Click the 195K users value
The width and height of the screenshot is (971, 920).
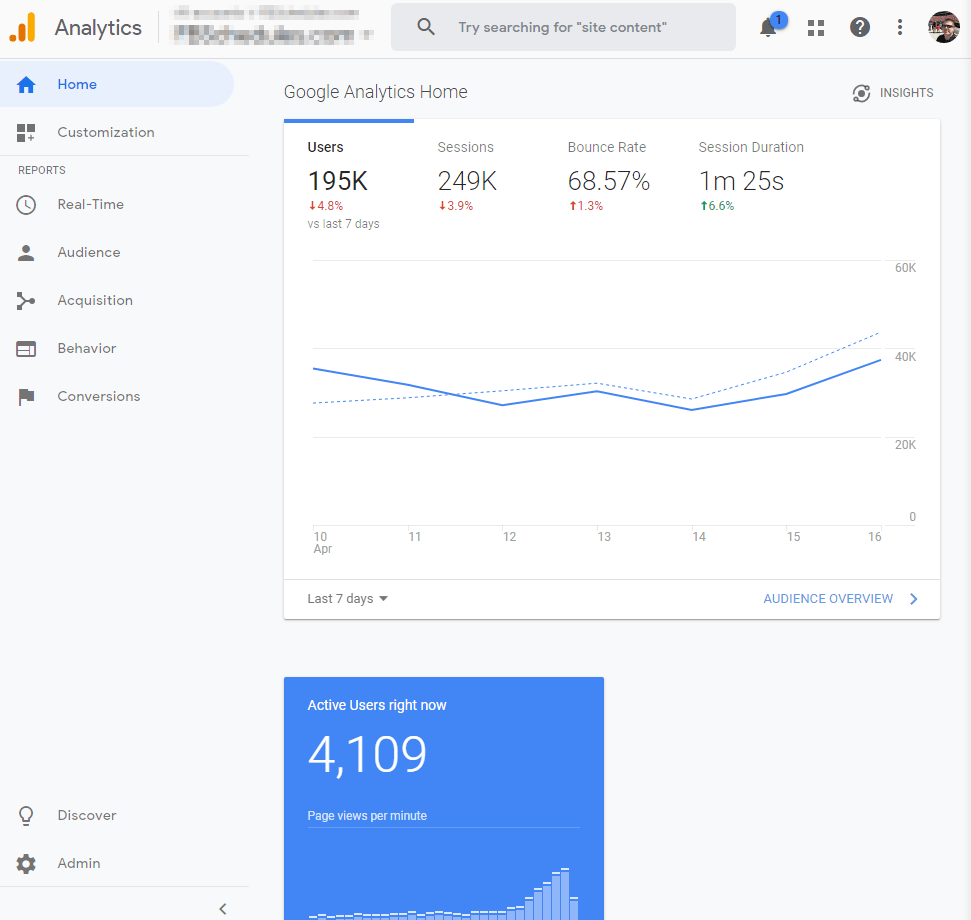(x=337, y=181)
